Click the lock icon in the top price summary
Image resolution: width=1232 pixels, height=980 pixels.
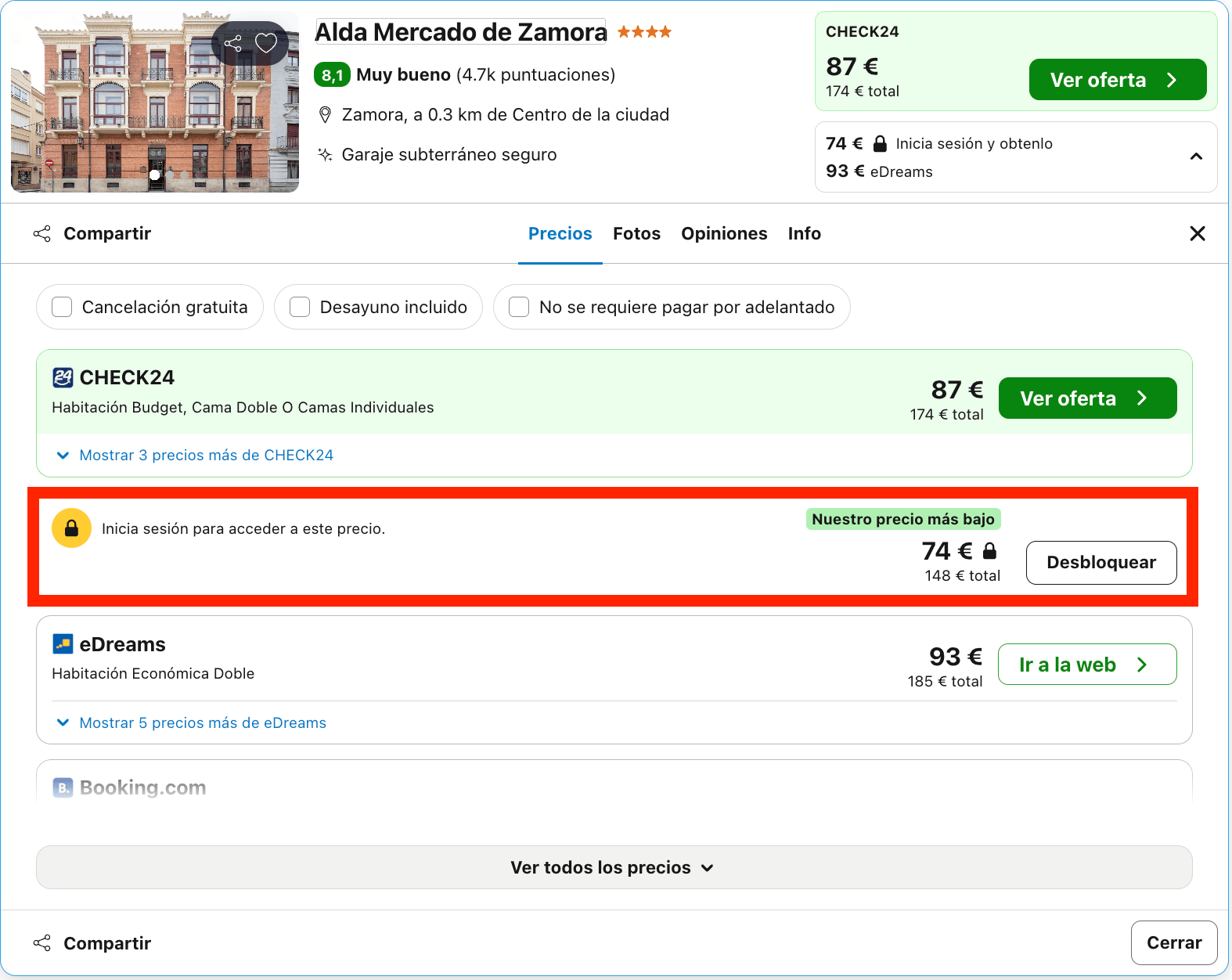(880, 143)
